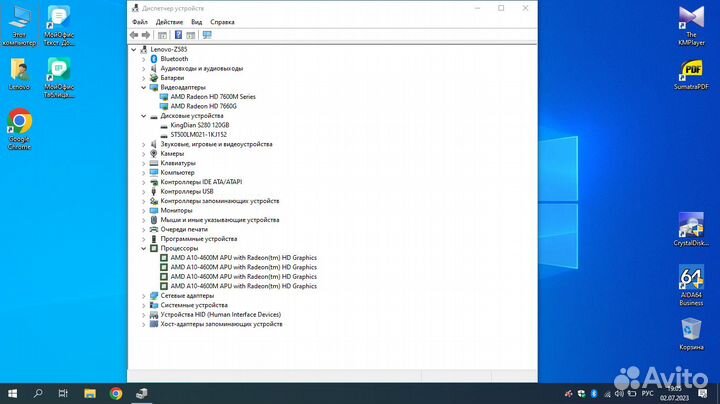Open Google Chrome desktop shortcut
The width and height of the screenshot is (720, 404).
tap(19, 129)
